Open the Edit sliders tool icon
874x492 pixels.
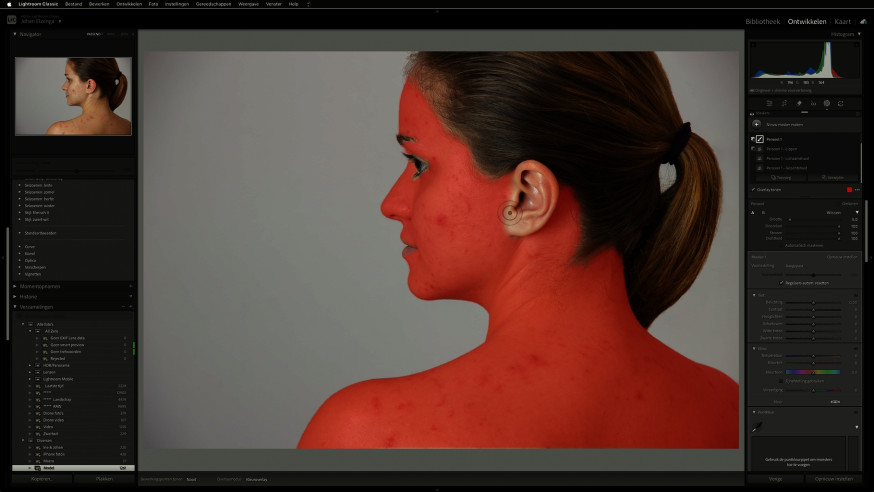(769, 103)
